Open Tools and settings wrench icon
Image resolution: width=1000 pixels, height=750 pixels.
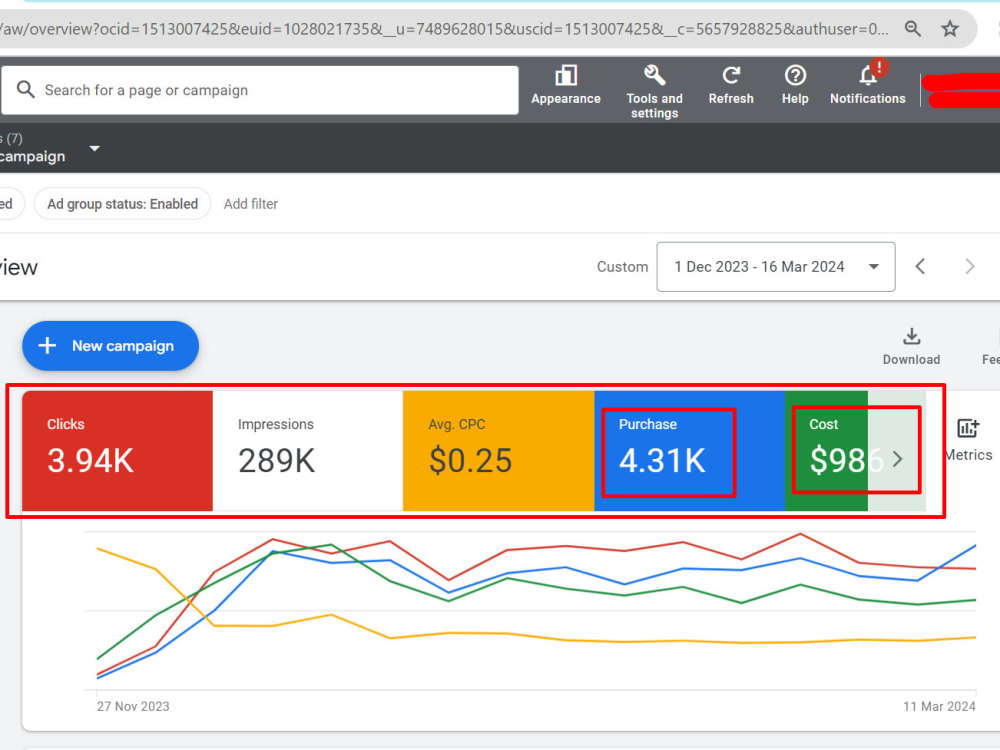[x=654, y=76]
